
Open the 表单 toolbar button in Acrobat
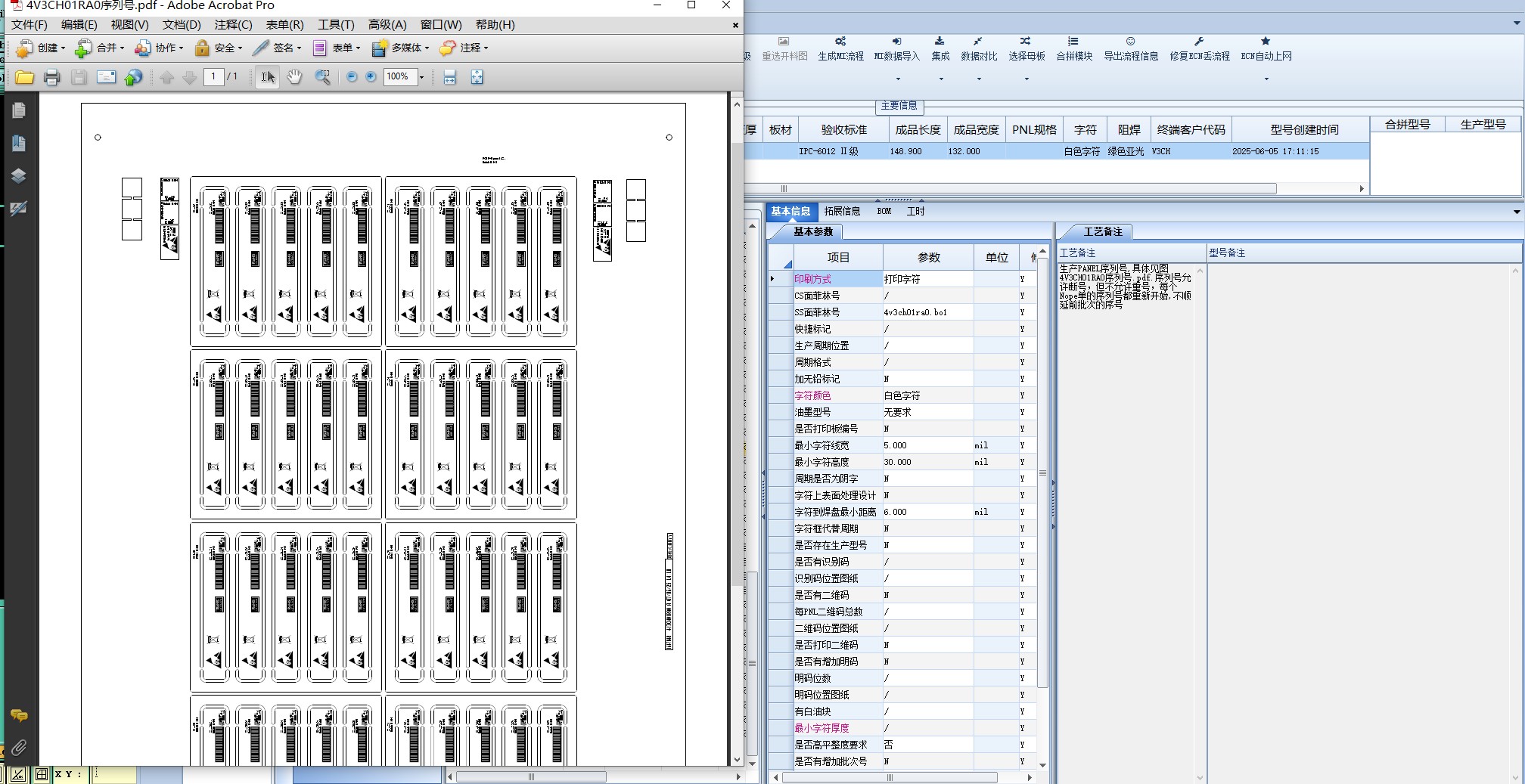point(336,48)
